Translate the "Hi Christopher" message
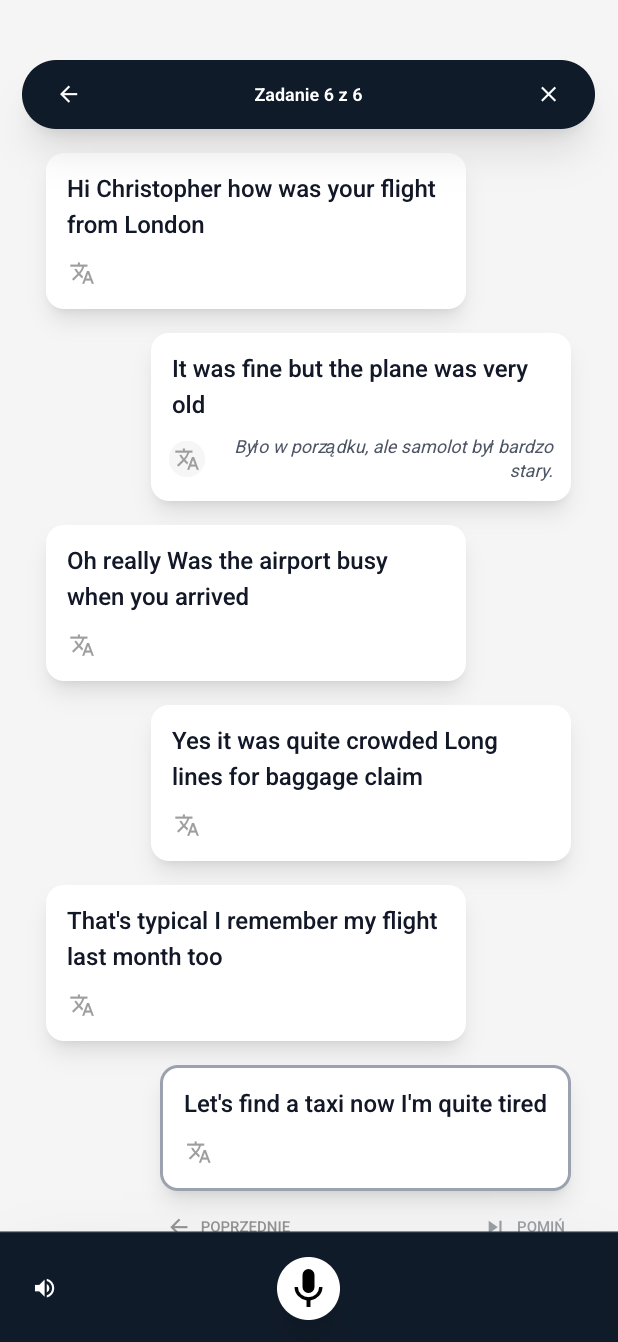Image resolution: width=618 pixels, height=1342 pixels. pos(82,273)
